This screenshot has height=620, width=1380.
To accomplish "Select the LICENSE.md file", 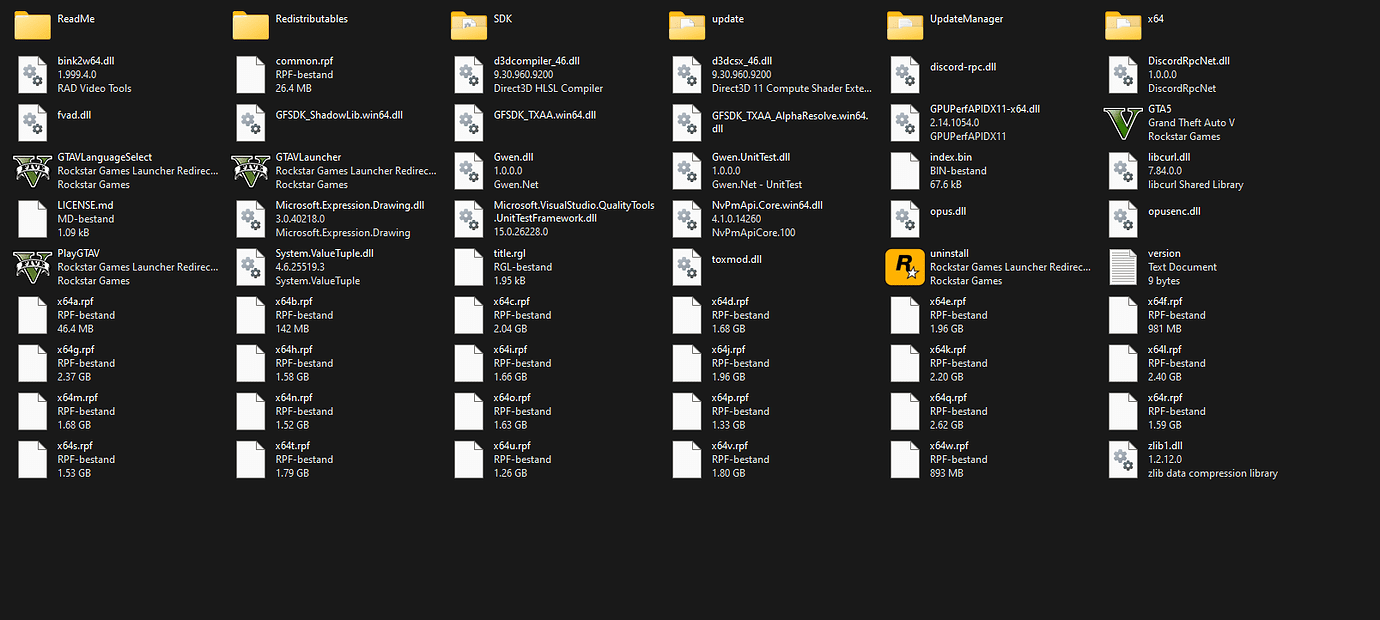I will coord(32,218).
